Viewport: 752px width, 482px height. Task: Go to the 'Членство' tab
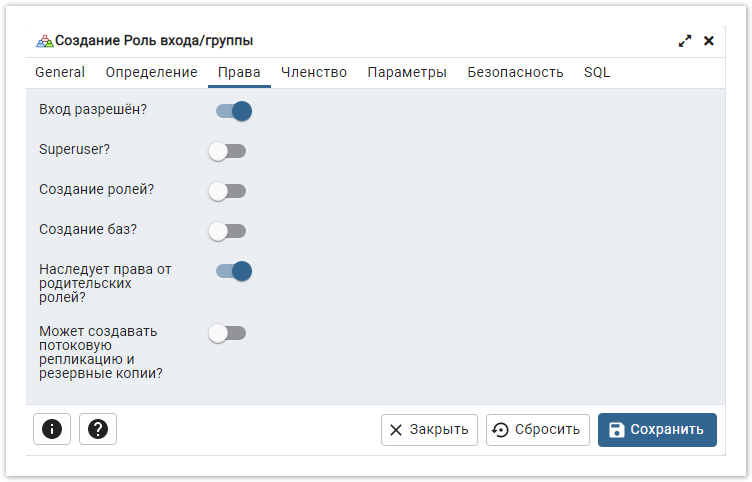314,72
